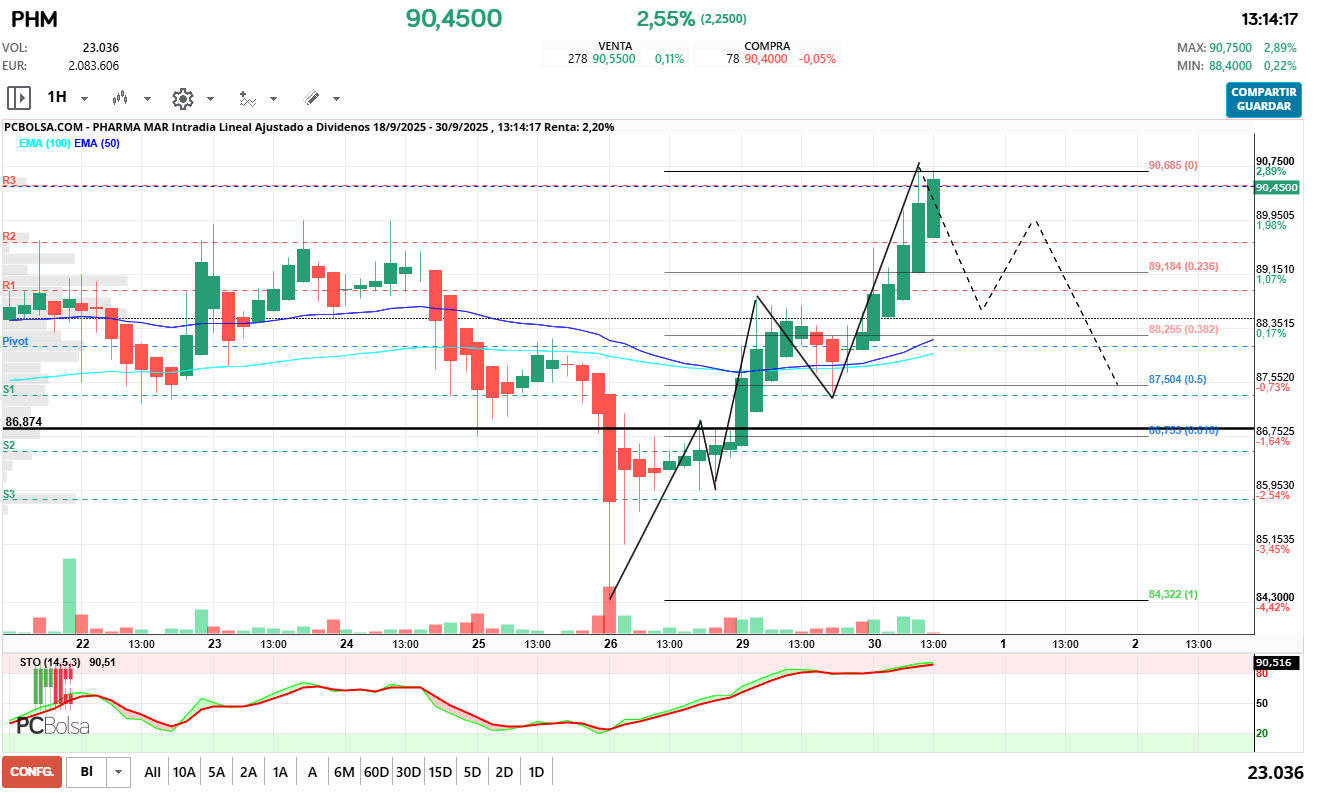
Task: Click the current price tag 90,4500 on axis
Action: (1277, 187)
